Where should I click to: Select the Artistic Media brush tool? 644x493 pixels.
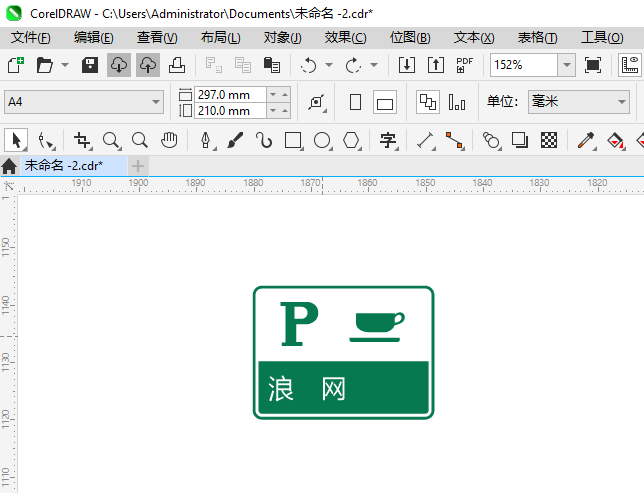(235, 141)
